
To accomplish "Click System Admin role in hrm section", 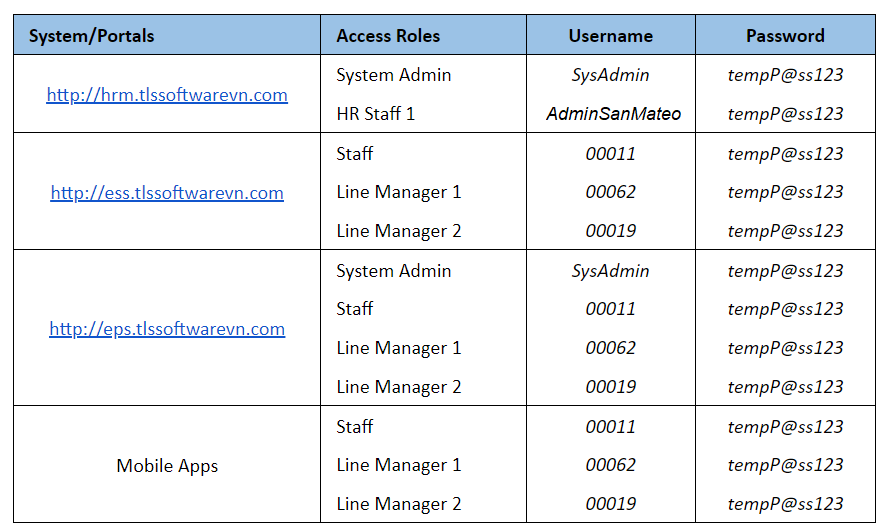I will coord(394,75).
